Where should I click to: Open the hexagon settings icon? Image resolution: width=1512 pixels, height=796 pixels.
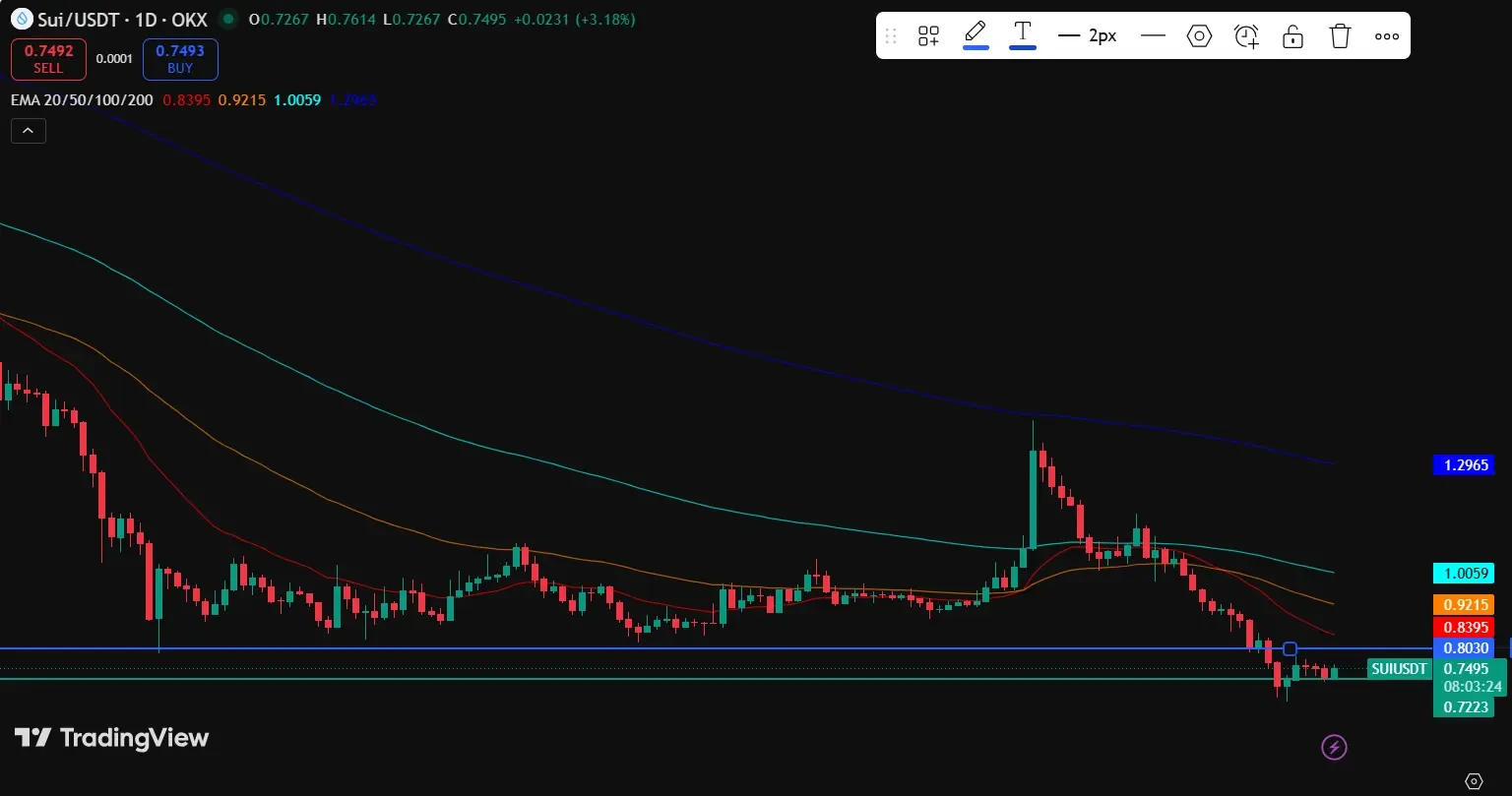[1199, 36]
